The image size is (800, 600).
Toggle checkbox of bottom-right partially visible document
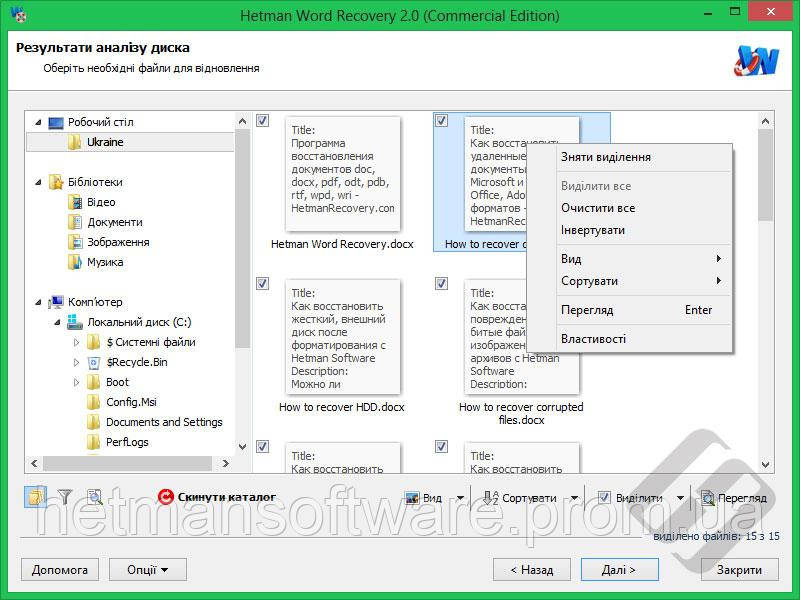(x=441, y=446)
